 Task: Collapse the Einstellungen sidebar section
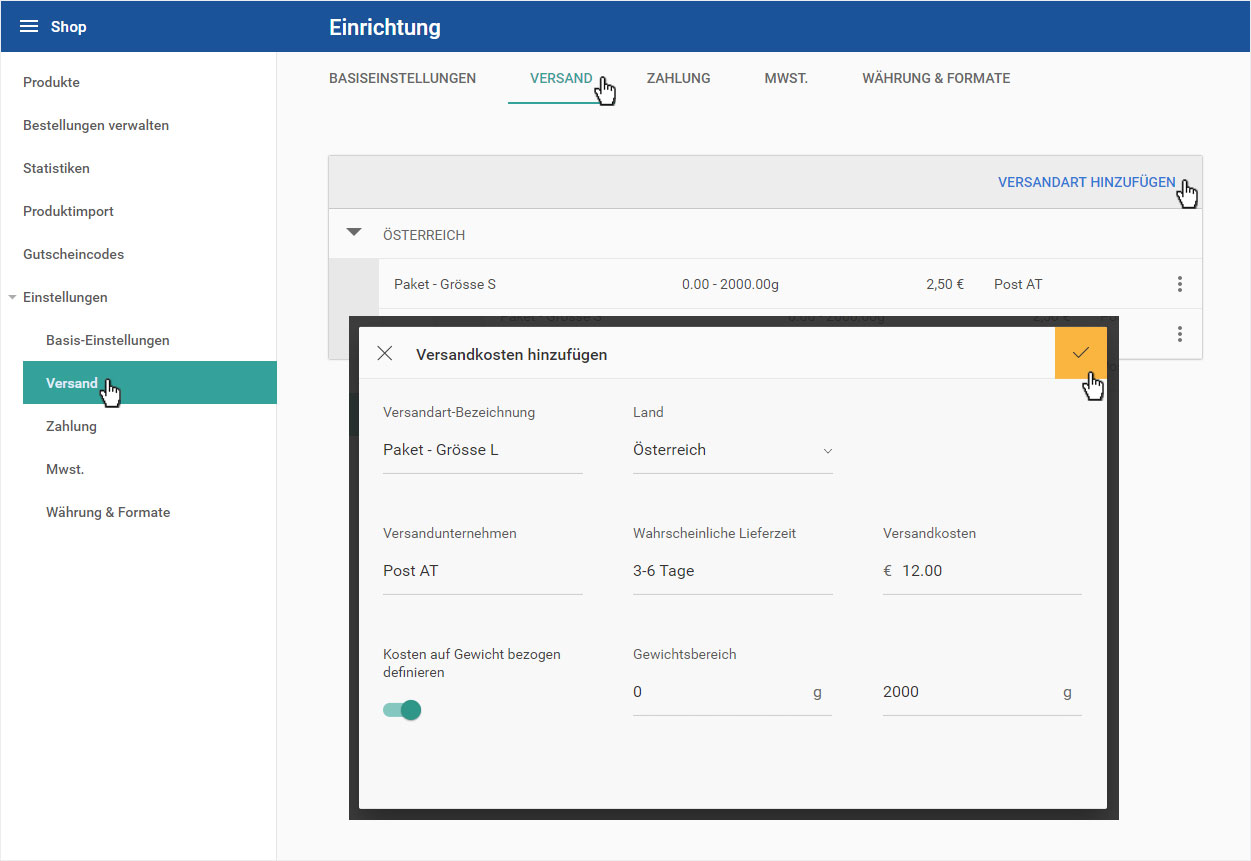point(12,297)
